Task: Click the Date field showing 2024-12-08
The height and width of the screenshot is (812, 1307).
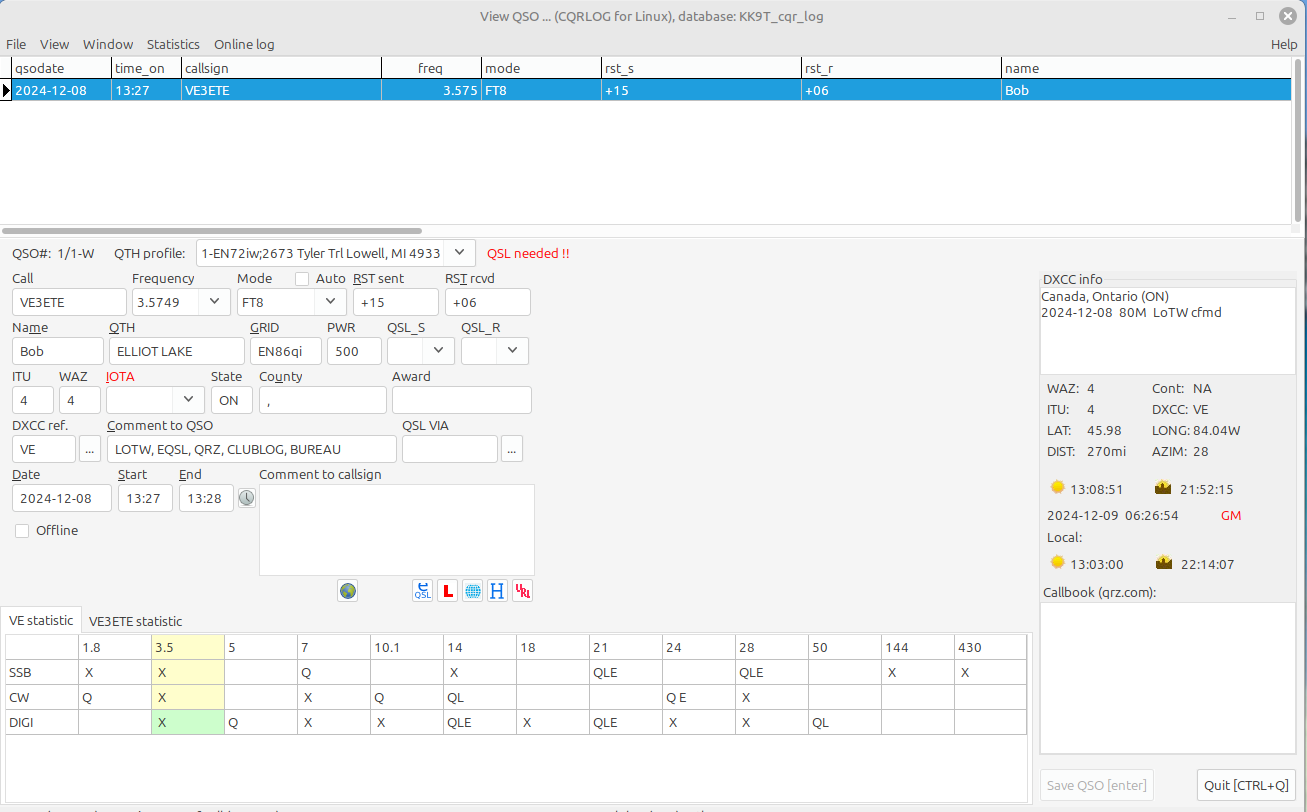Action: click(x=62, y=498)
